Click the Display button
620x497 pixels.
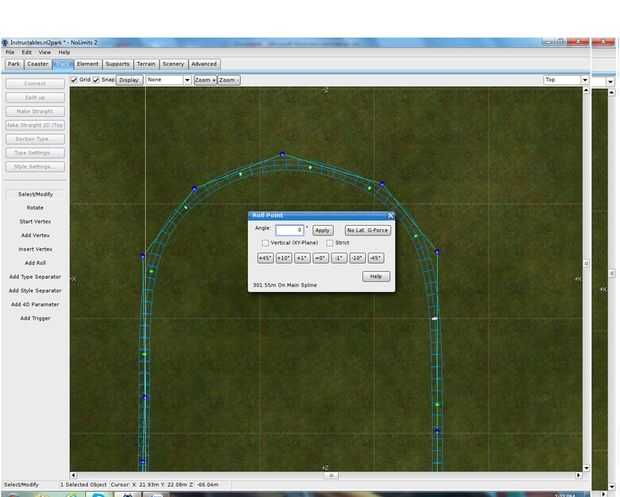pos(129,80)
